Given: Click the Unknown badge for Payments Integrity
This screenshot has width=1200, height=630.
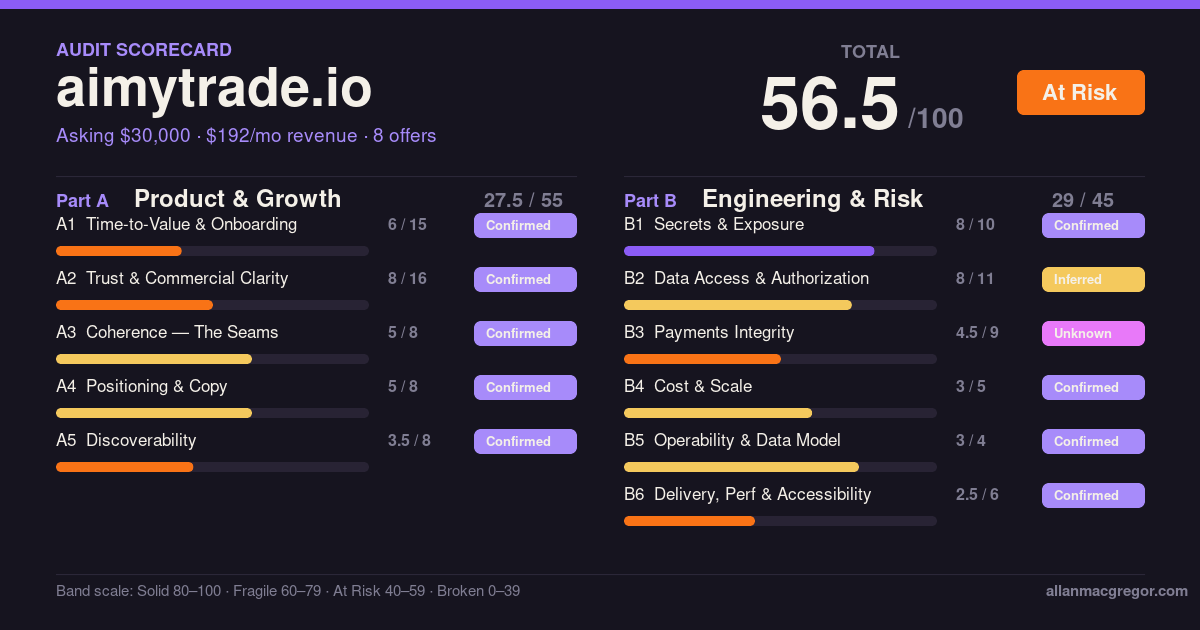Looking at the screenshot, I should pyautogui.click(x=1093, y=333).
